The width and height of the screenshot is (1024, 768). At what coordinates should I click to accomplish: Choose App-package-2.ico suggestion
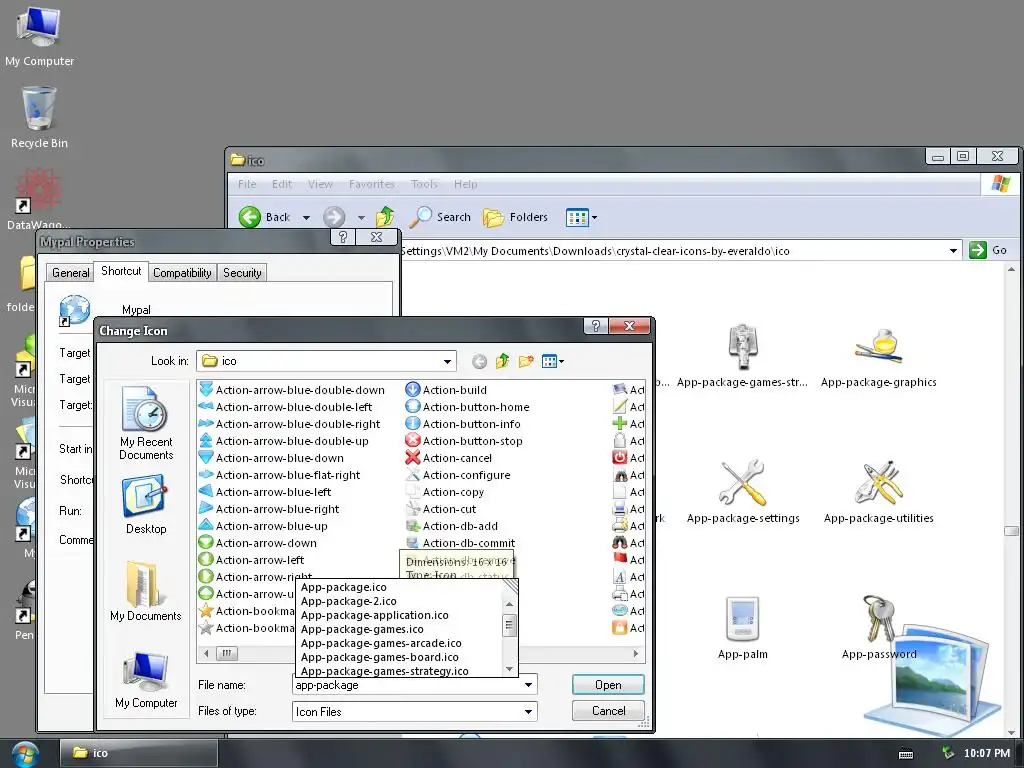(349, 601)
